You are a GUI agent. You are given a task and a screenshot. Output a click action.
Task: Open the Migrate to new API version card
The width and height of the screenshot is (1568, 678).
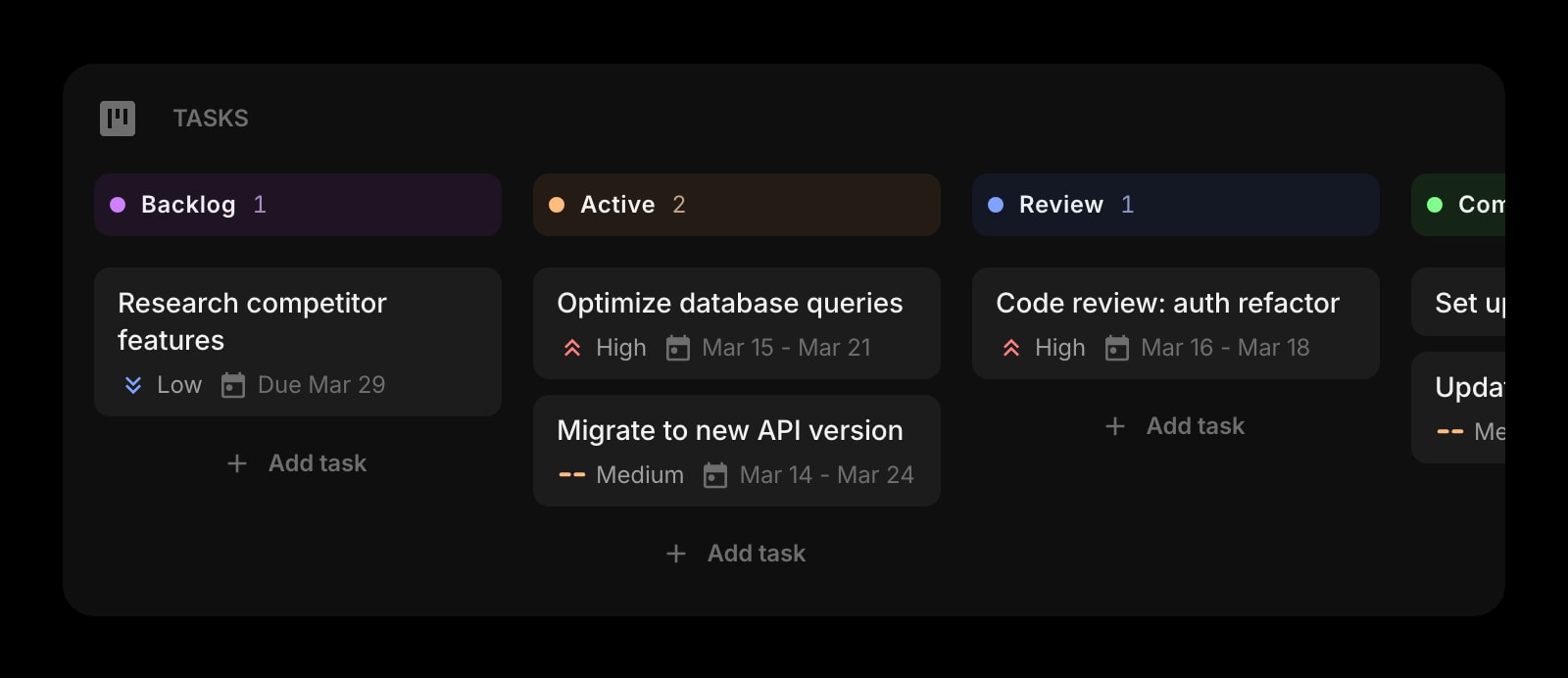(737, 451)
